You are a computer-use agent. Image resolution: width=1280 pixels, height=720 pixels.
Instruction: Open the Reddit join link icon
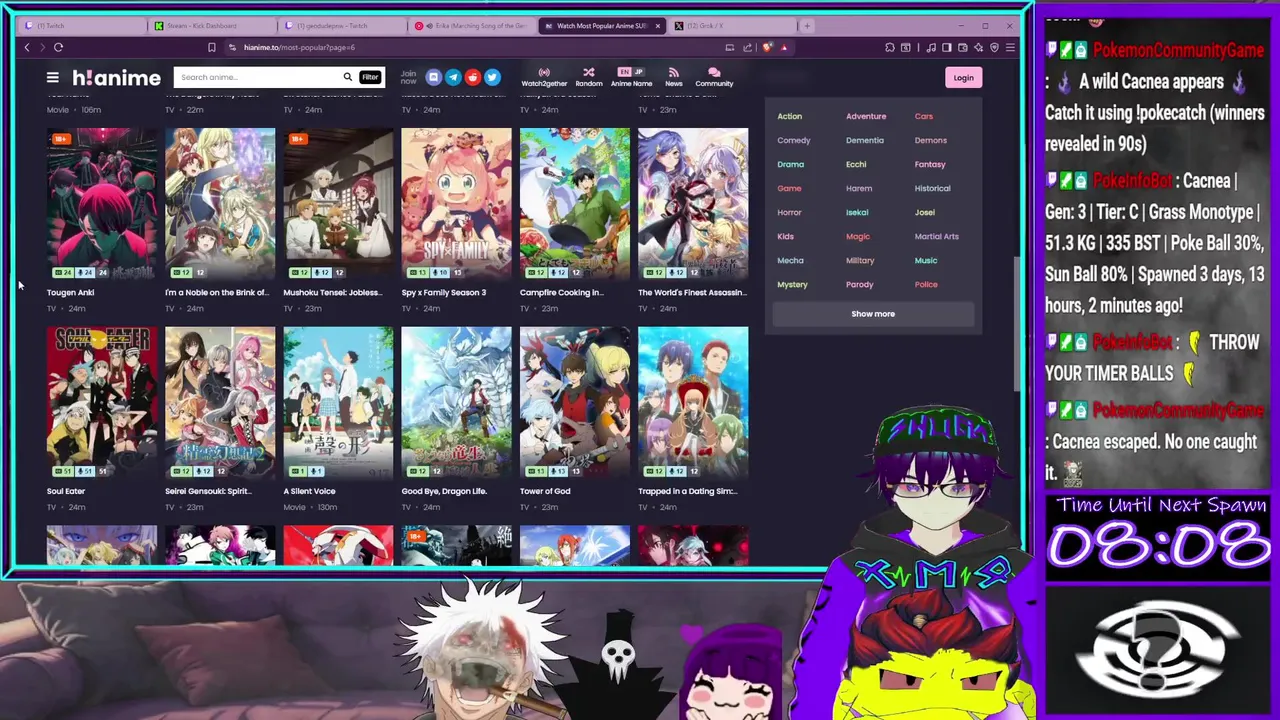click(x=472, y=77)
